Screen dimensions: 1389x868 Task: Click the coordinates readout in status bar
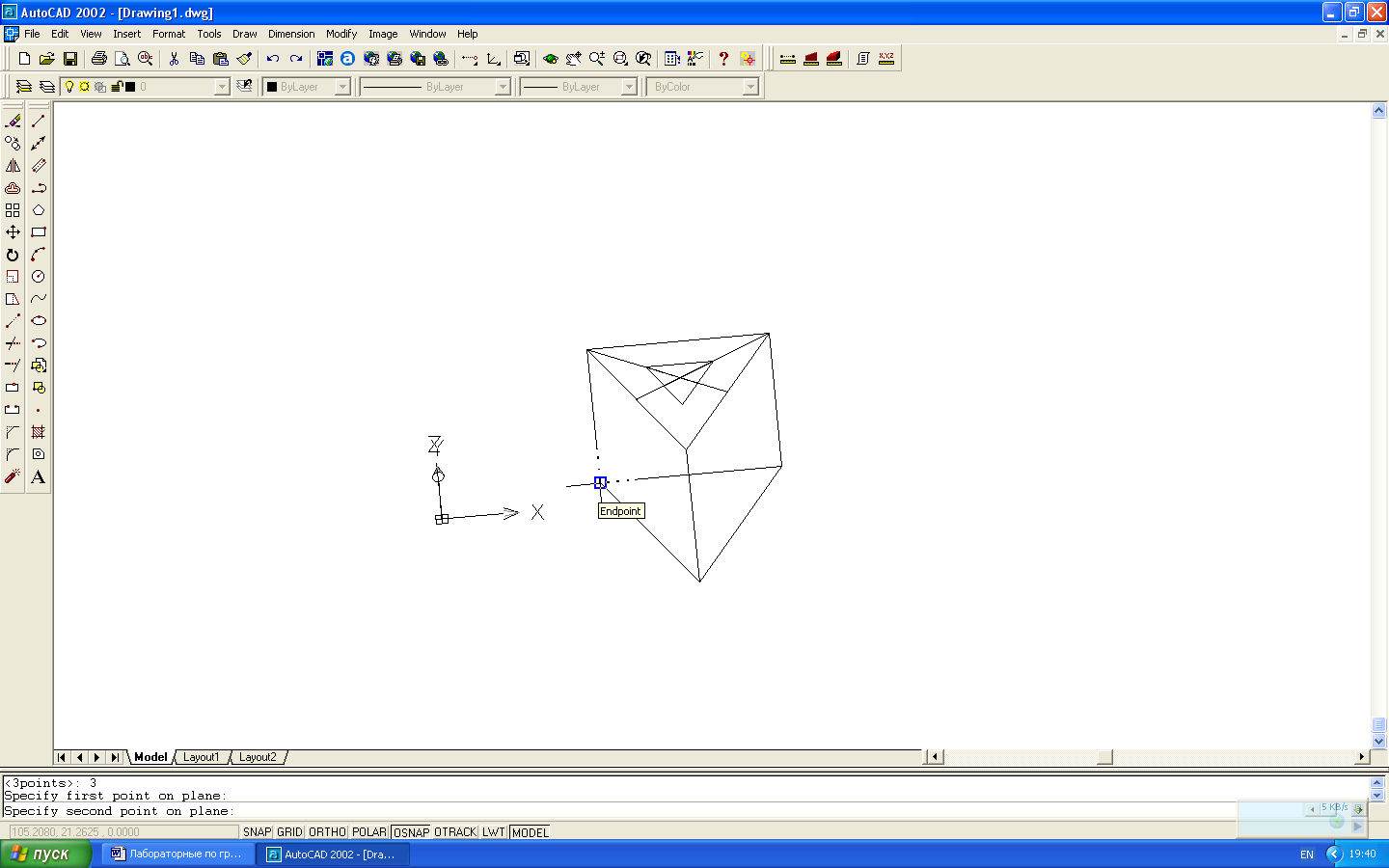click(x=123, y=832)
